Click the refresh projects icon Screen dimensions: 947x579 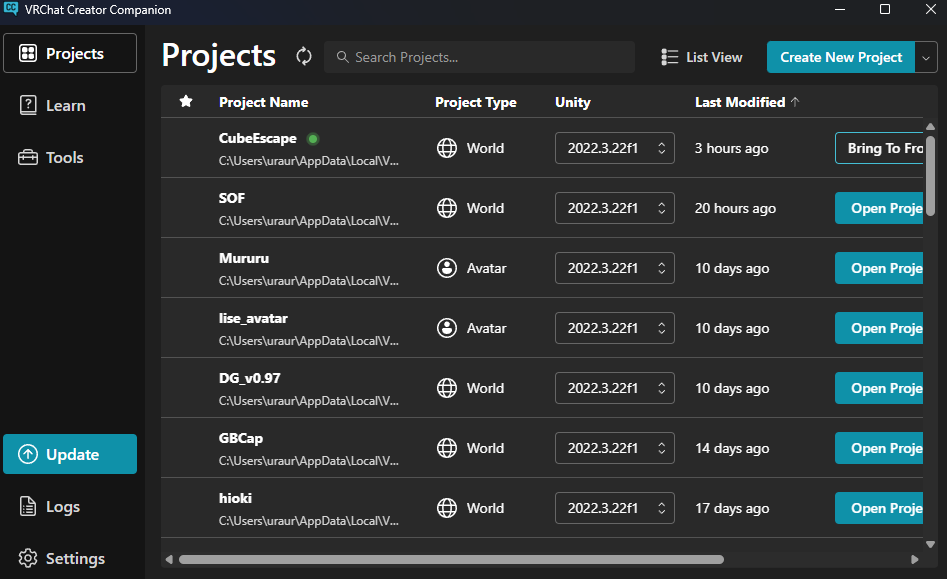[304, 57]
